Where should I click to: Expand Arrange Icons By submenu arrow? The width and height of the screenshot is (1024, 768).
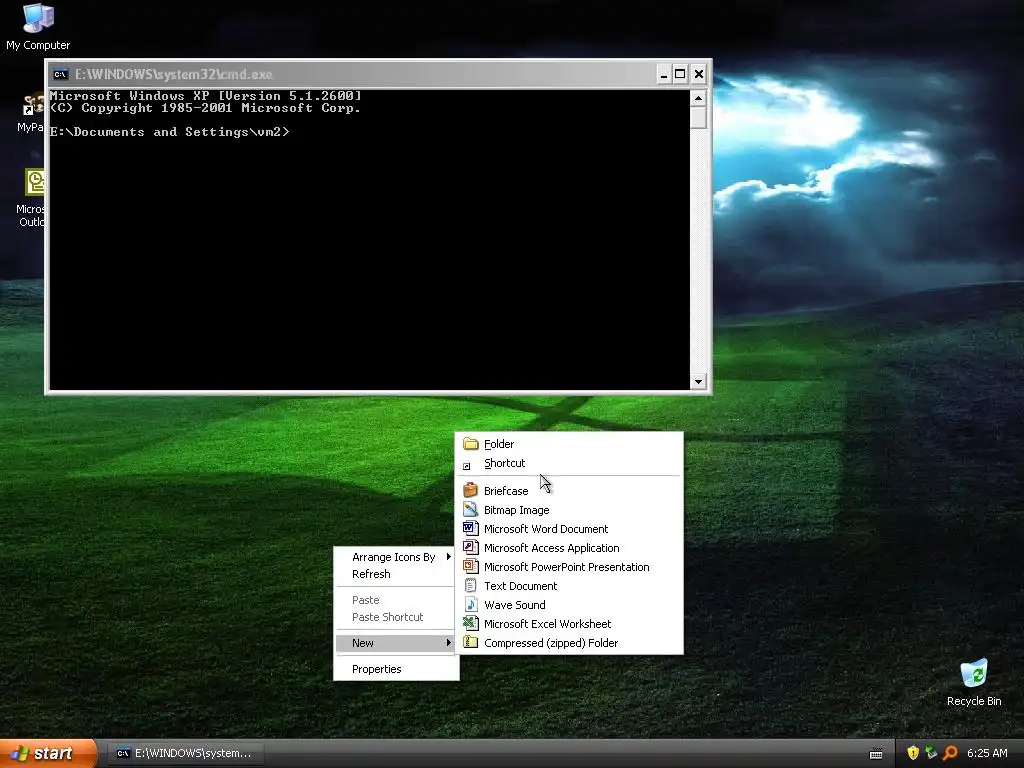click(449, 556)
